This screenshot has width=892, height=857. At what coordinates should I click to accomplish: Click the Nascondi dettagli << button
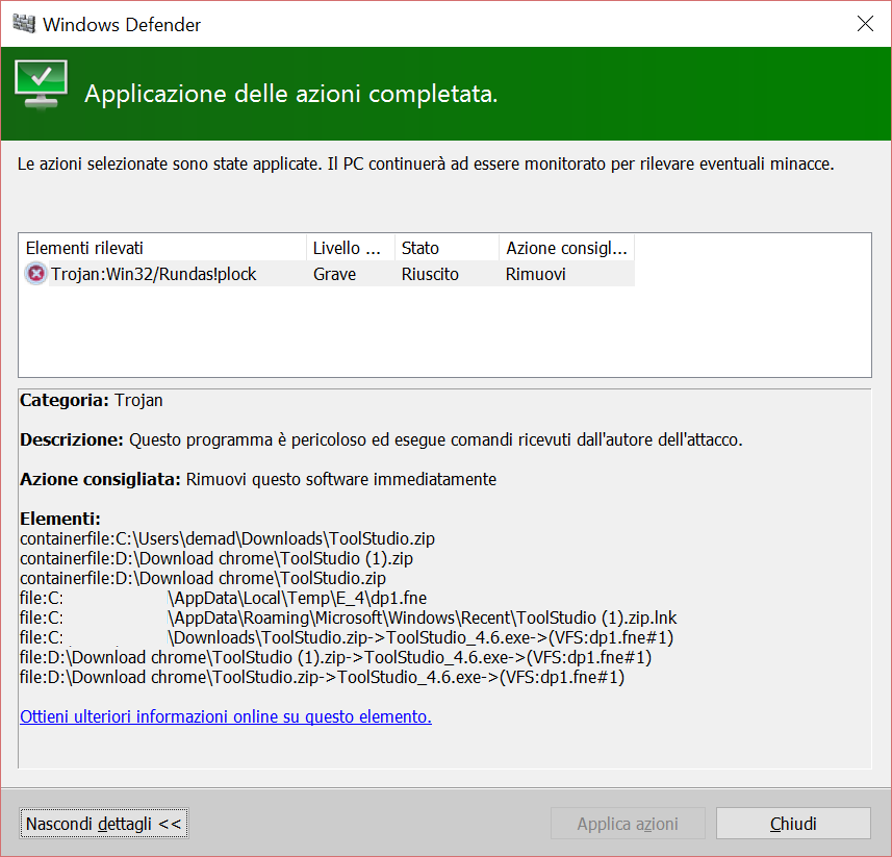pos(104,823)
